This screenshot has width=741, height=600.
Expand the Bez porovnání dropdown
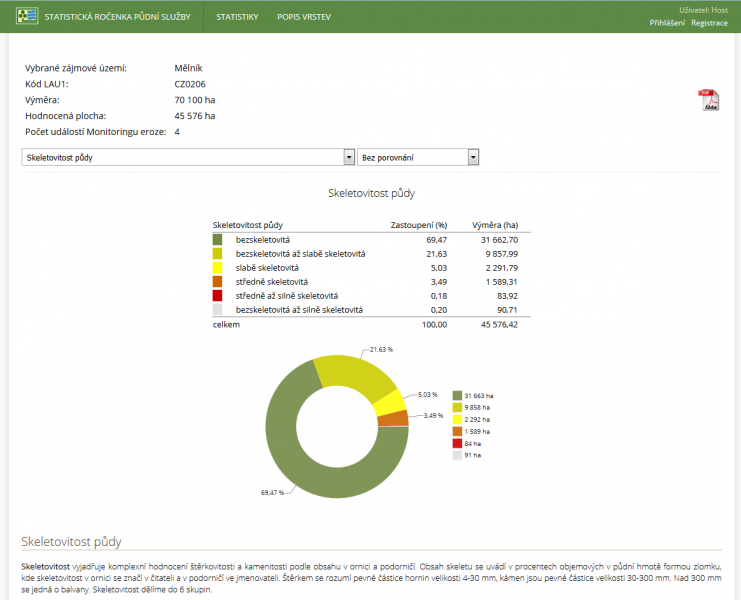coord(418,157)
